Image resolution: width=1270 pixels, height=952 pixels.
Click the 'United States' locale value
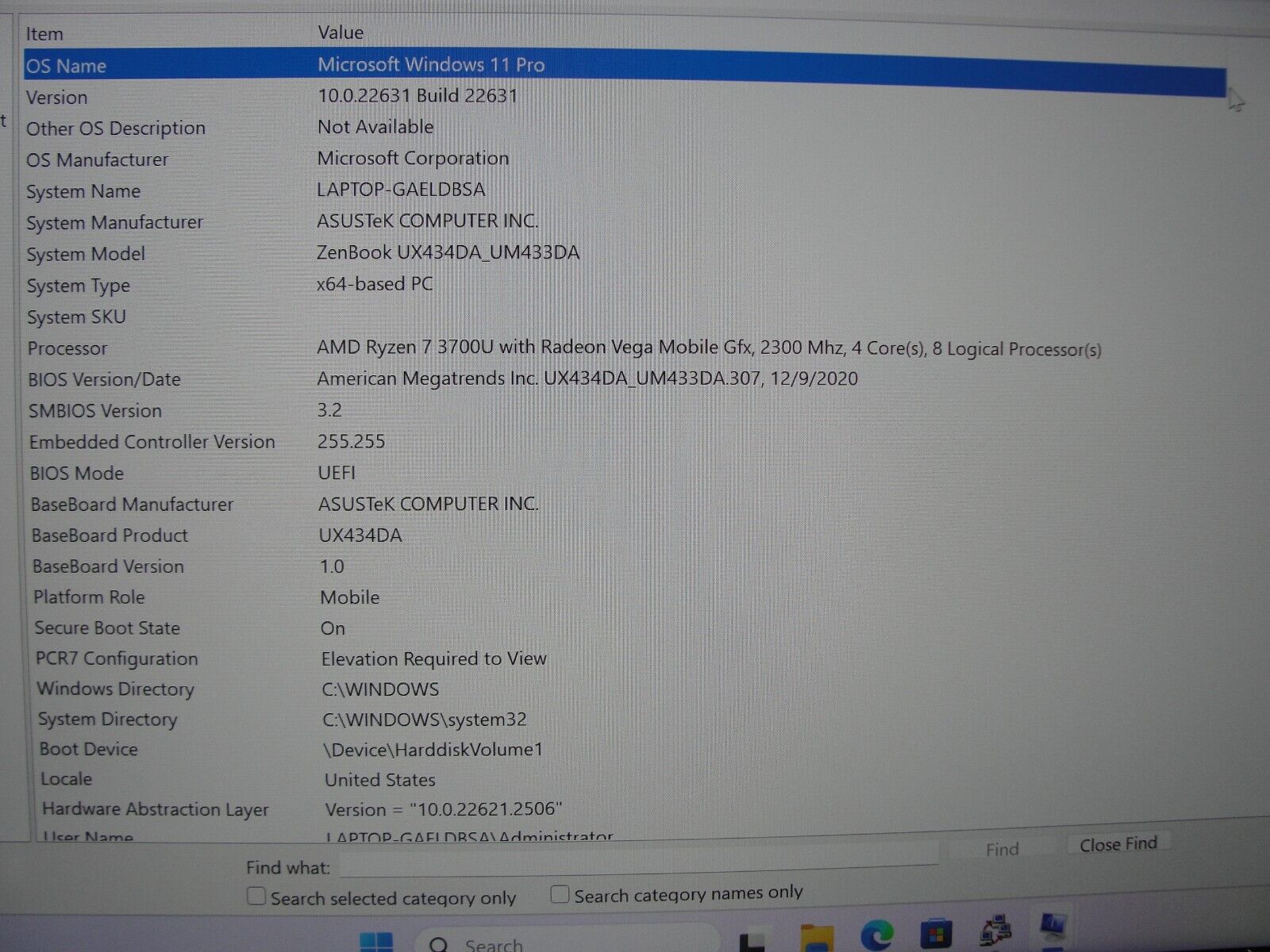pyautogui.click(x=379, y=780)
